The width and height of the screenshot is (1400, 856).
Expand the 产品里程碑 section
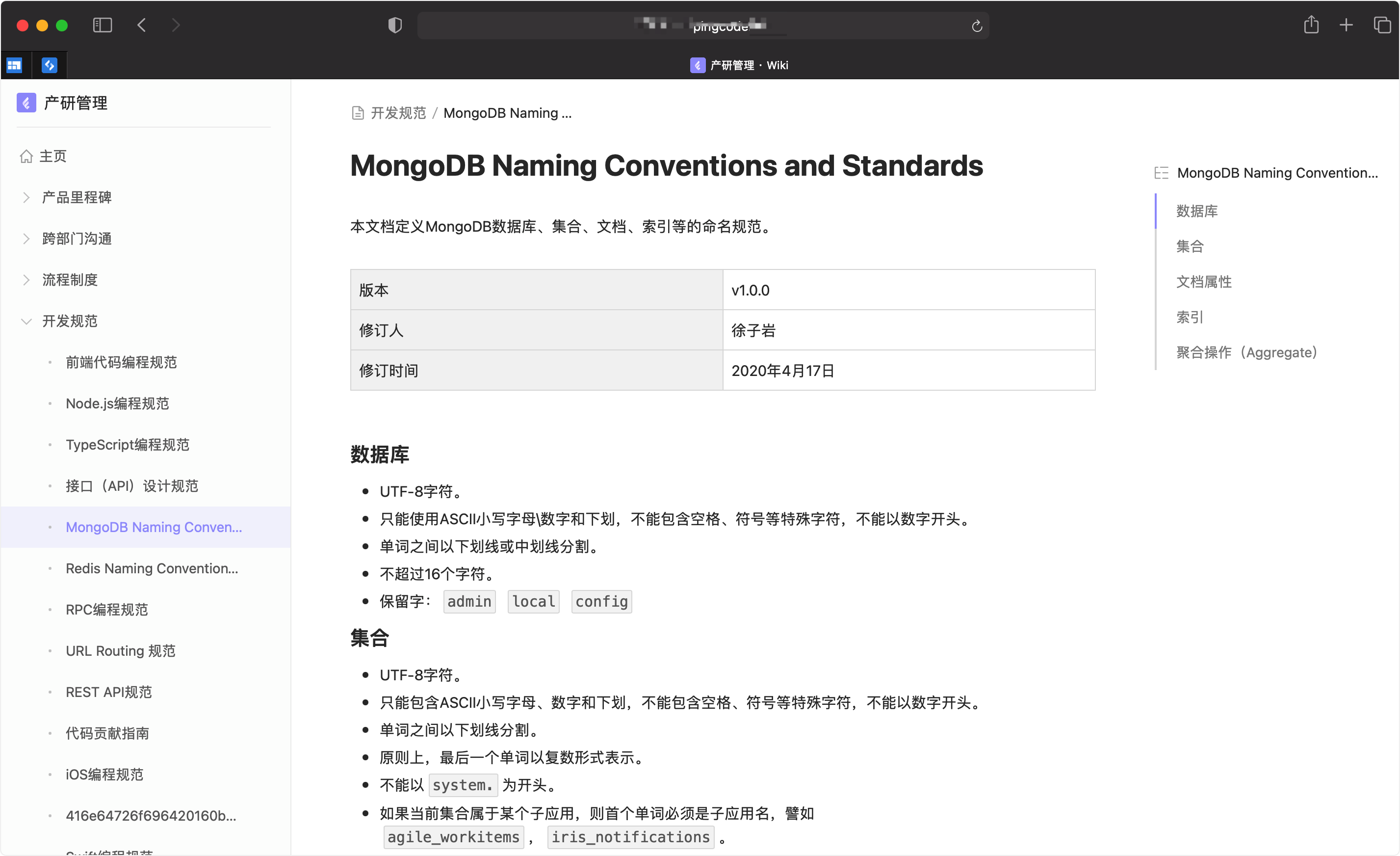click(26, 197)
